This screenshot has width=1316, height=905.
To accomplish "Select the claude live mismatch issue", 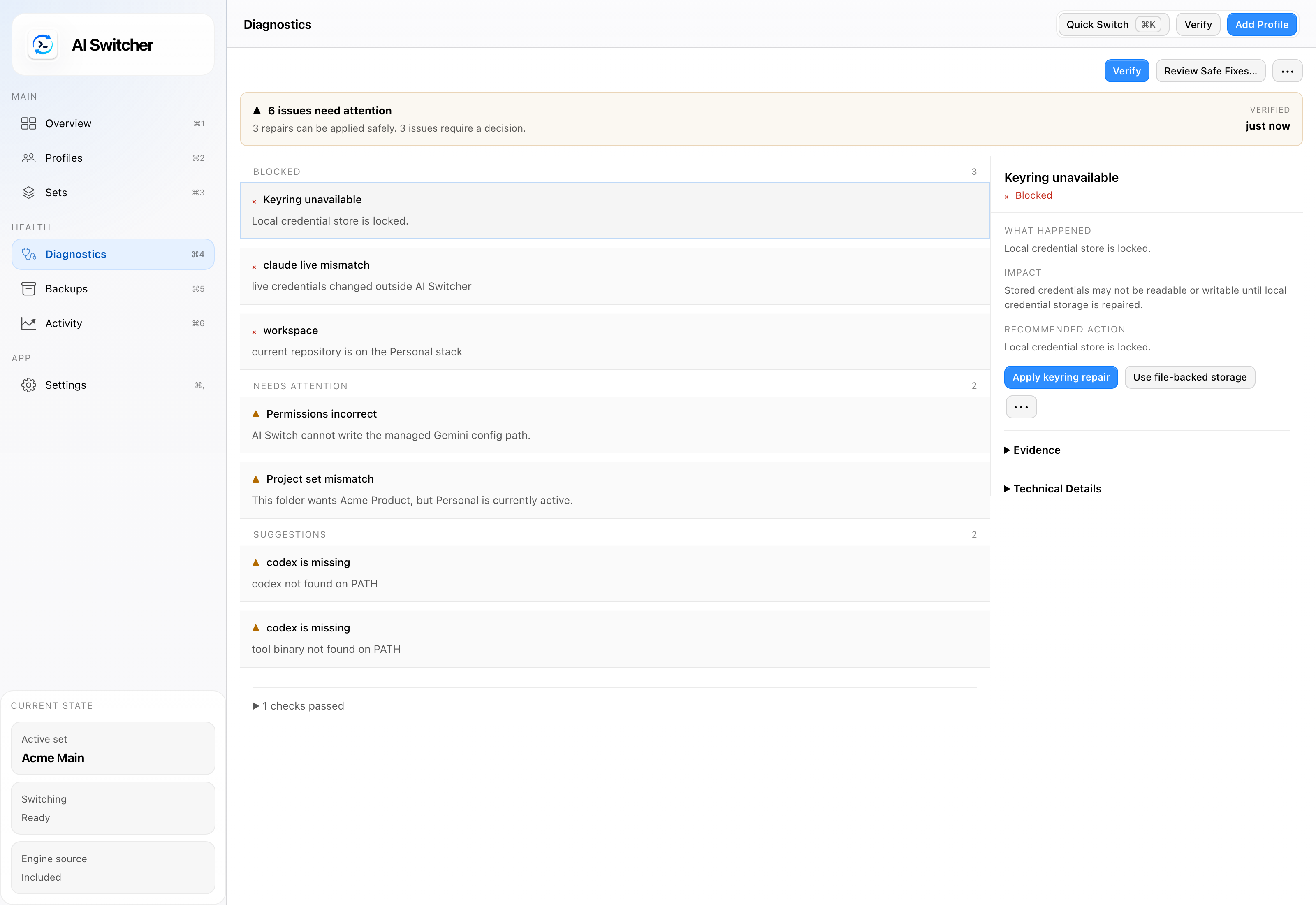I will (x=615, y=276).
